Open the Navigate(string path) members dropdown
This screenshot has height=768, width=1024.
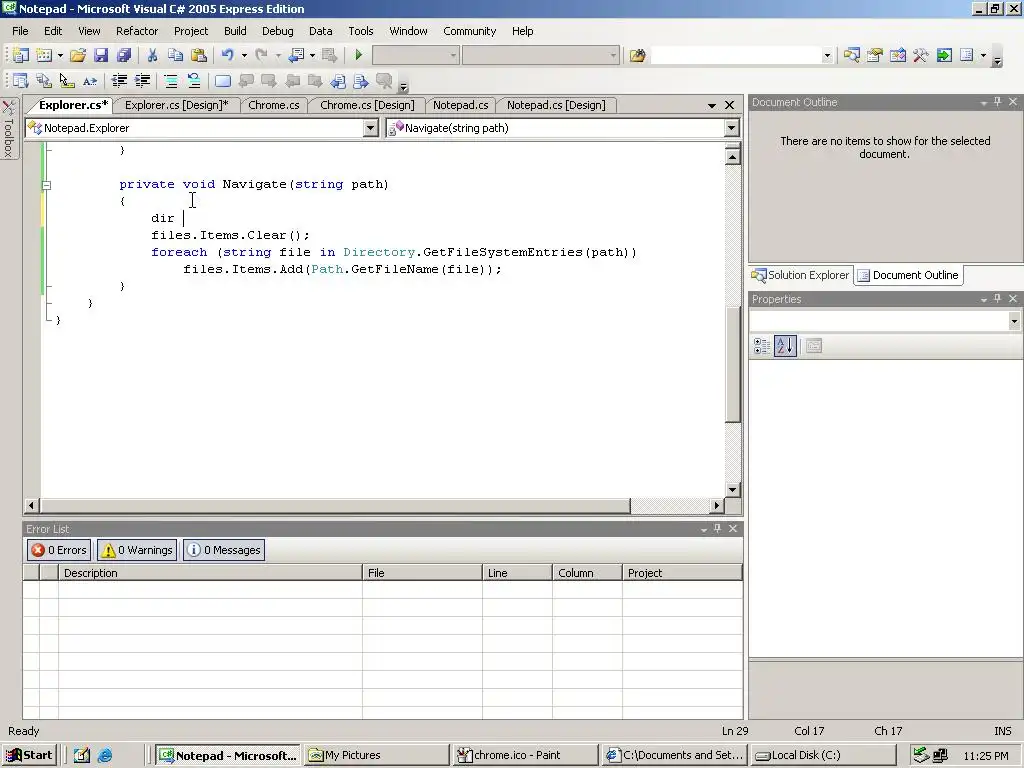point(731,128)
